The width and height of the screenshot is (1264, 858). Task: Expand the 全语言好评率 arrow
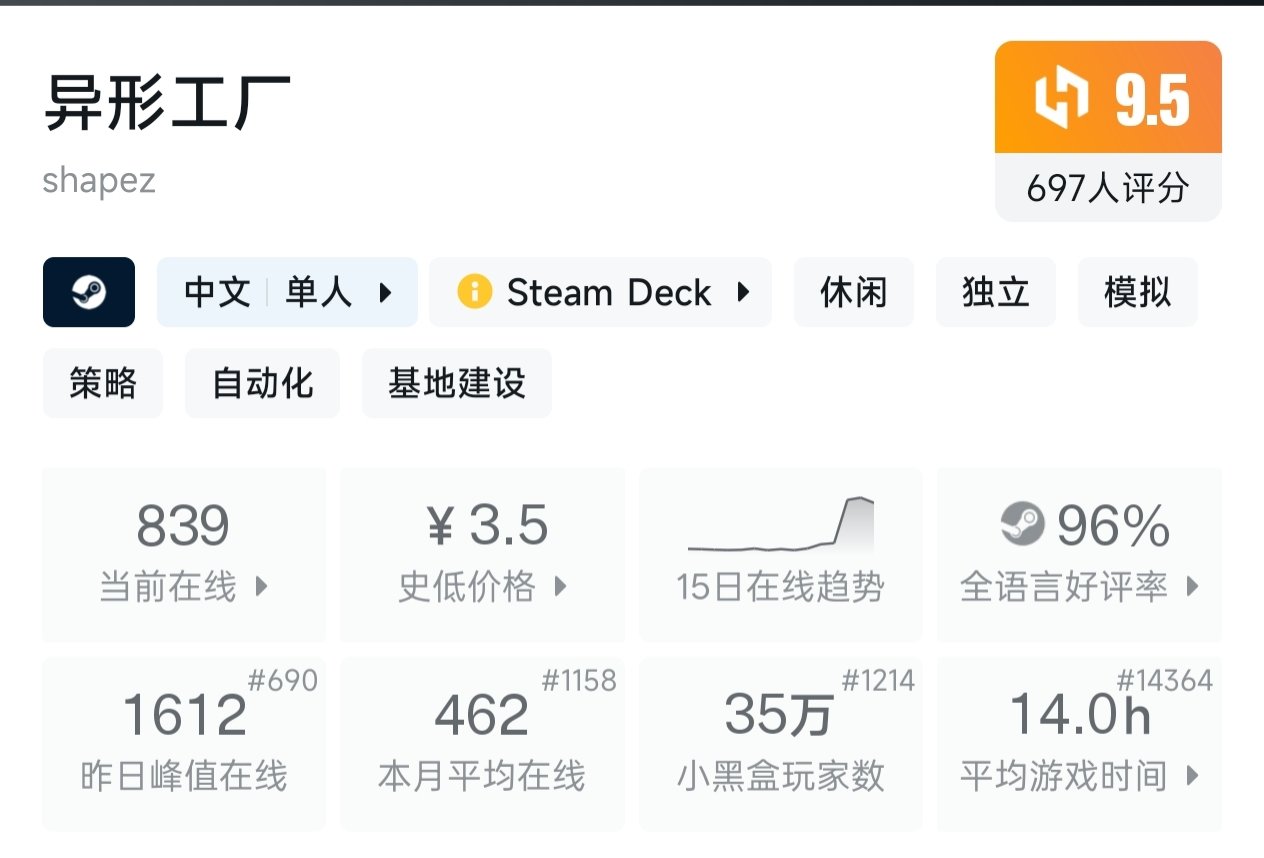pyautogui.click(x=1192, y=587)
